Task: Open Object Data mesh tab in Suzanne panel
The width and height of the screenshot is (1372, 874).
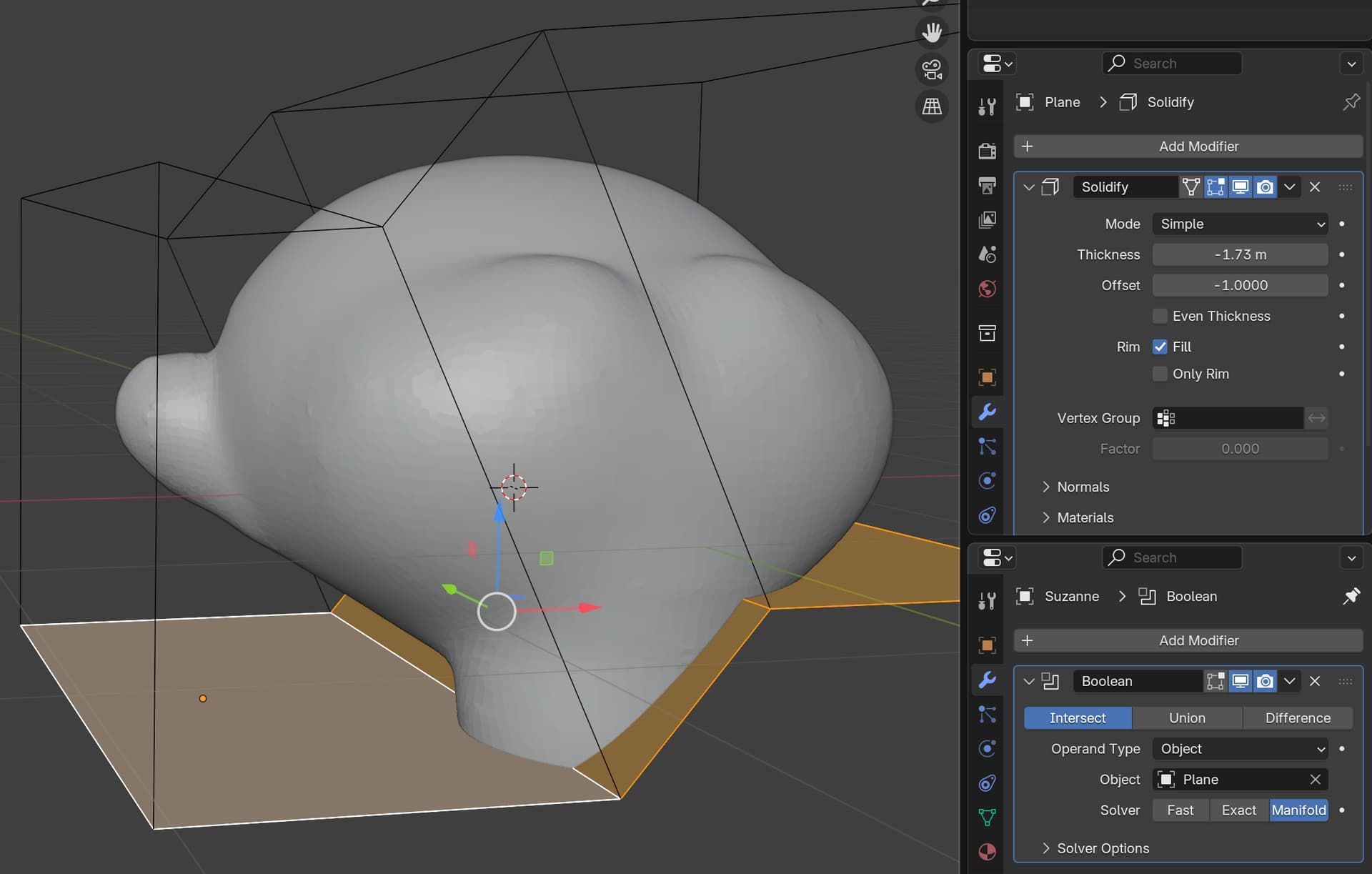Action: (988, 817)
